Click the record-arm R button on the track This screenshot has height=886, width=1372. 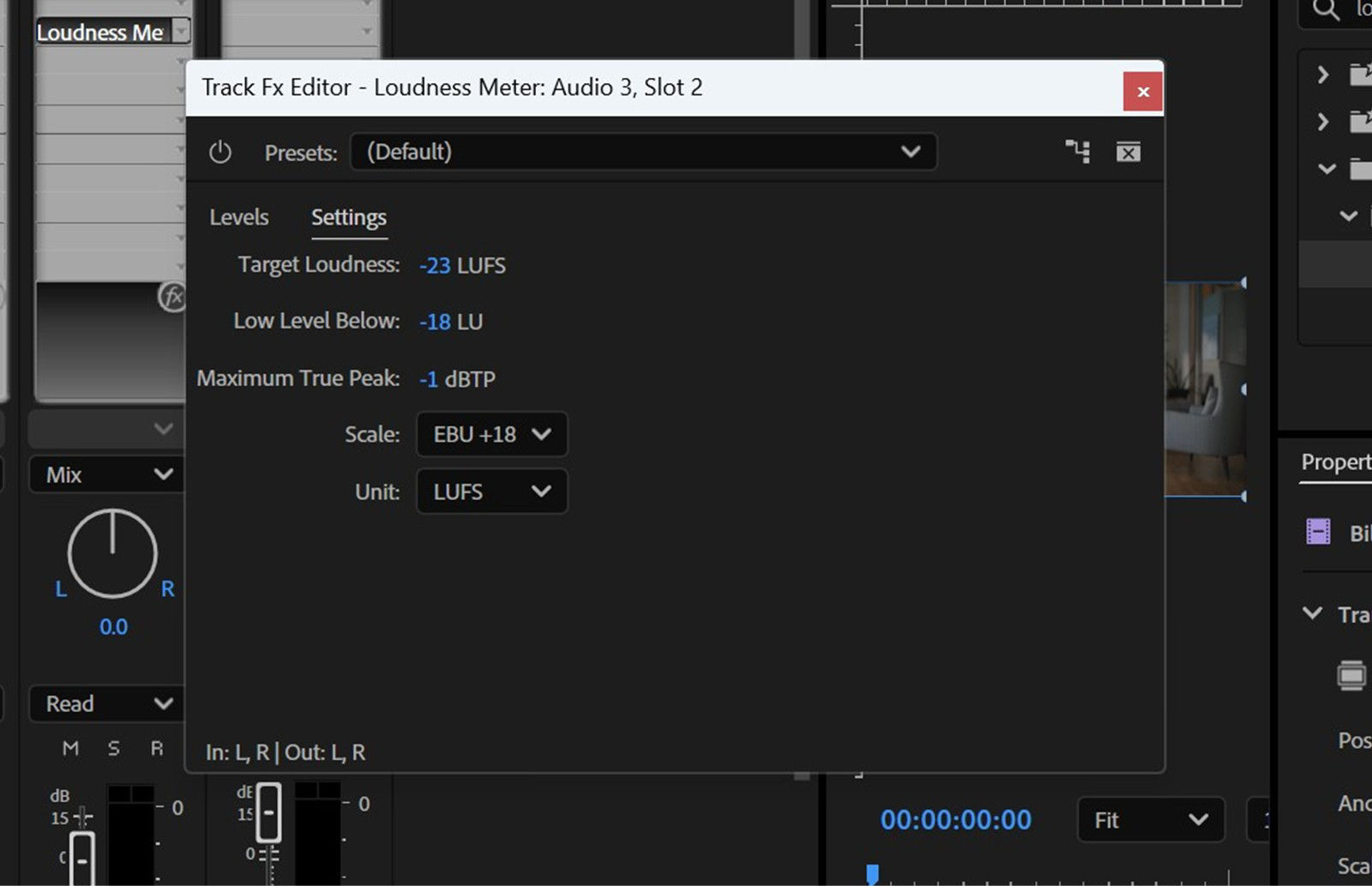point(157,748)
